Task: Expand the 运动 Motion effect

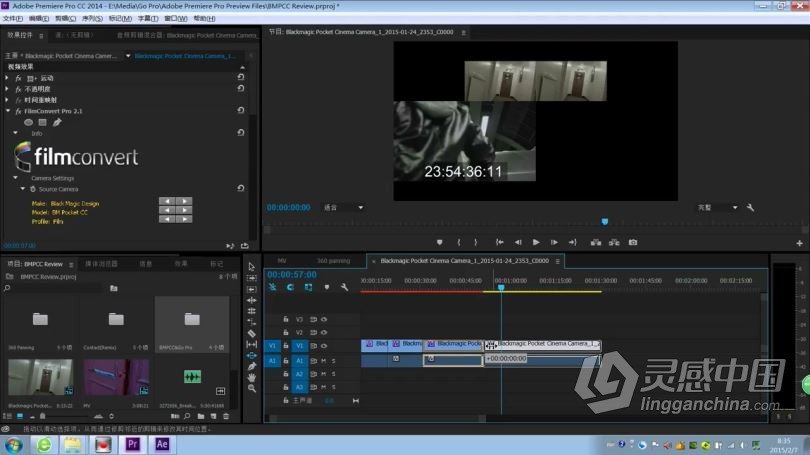Action: pyautogui.click(x=7, y=78)
